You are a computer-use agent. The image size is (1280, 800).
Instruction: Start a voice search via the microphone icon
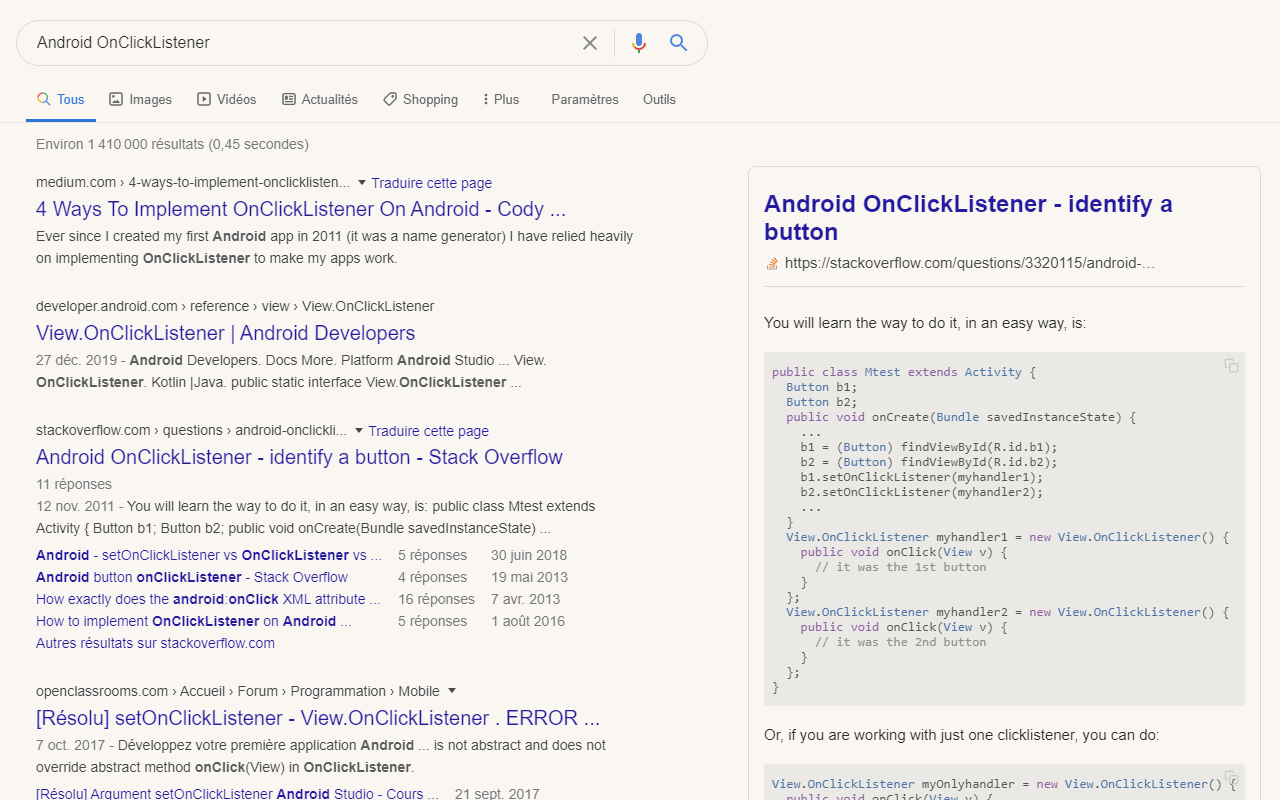point(638,43)
